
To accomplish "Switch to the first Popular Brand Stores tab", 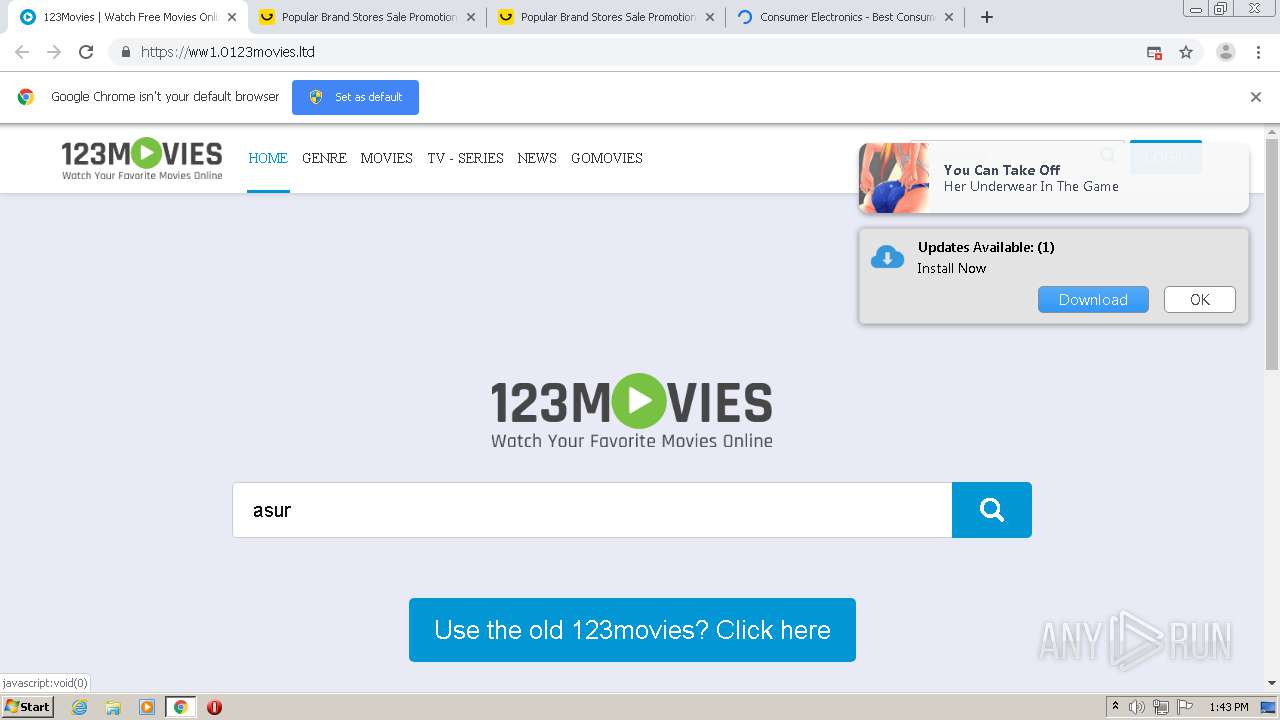I will (367, 17).
